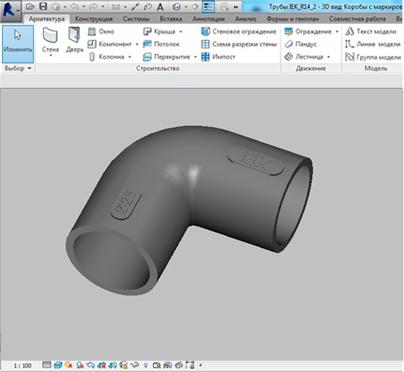Click the Save icon in quick access toolbar
404x372 pixels.
(x=43, y=6)
